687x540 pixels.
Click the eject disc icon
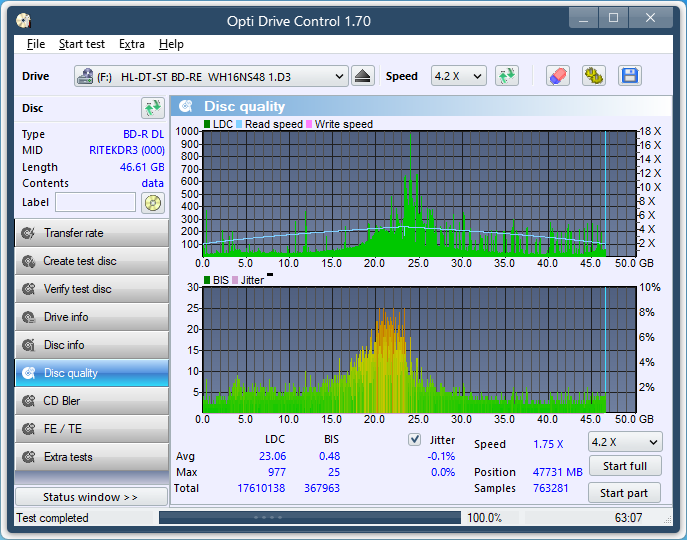click(x=363, y=76)
